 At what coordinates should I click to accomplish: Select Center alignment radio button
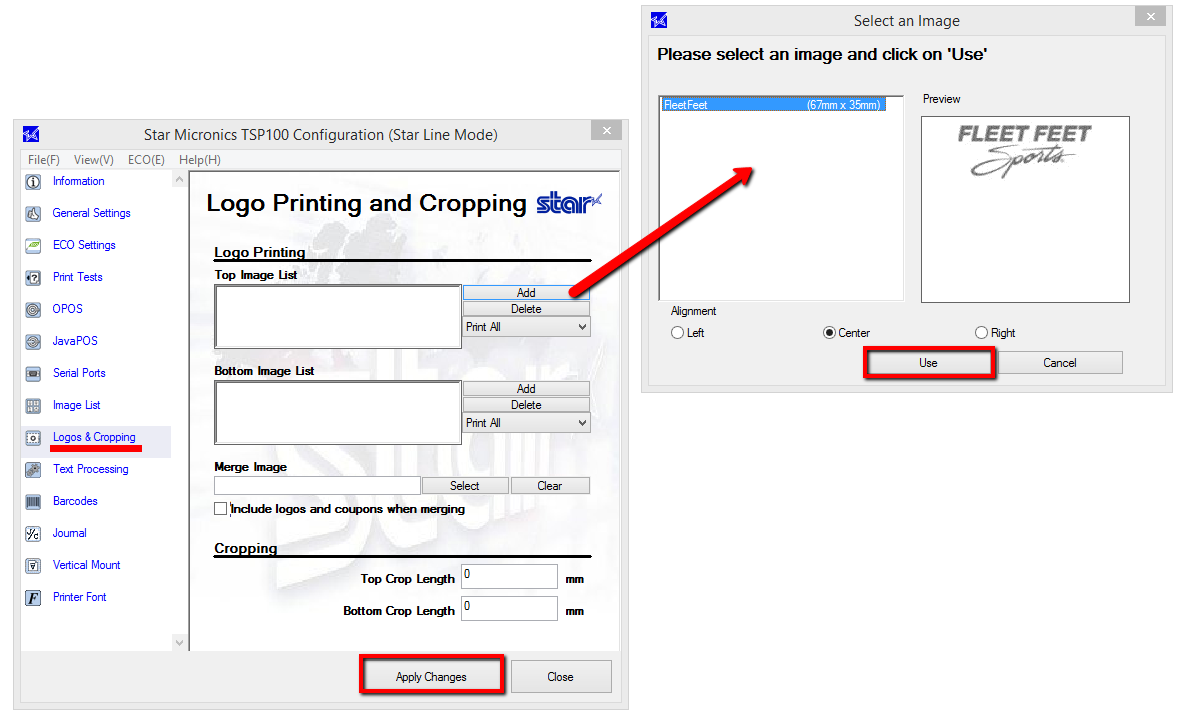829,332
